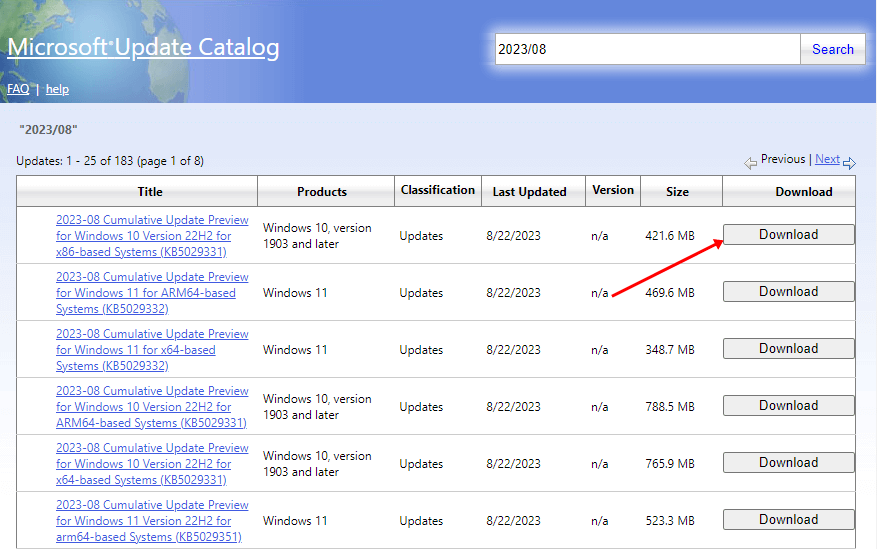Click the search input field
This screenshot has height=549, width=877.
647,49
